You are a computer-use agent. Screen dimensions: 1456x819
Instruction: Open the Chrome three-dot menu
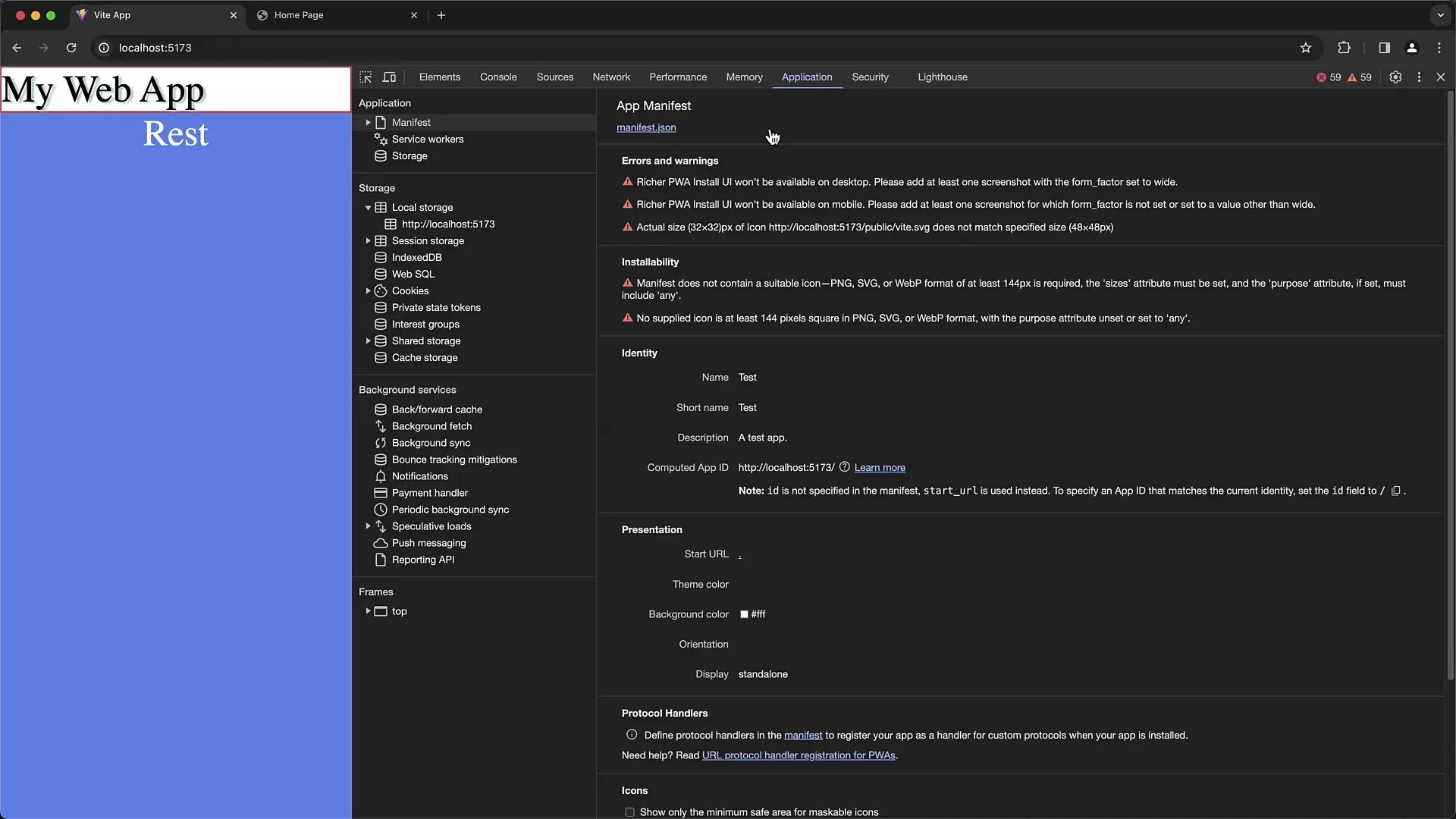pyautogui.click(x=1439, y=48)
